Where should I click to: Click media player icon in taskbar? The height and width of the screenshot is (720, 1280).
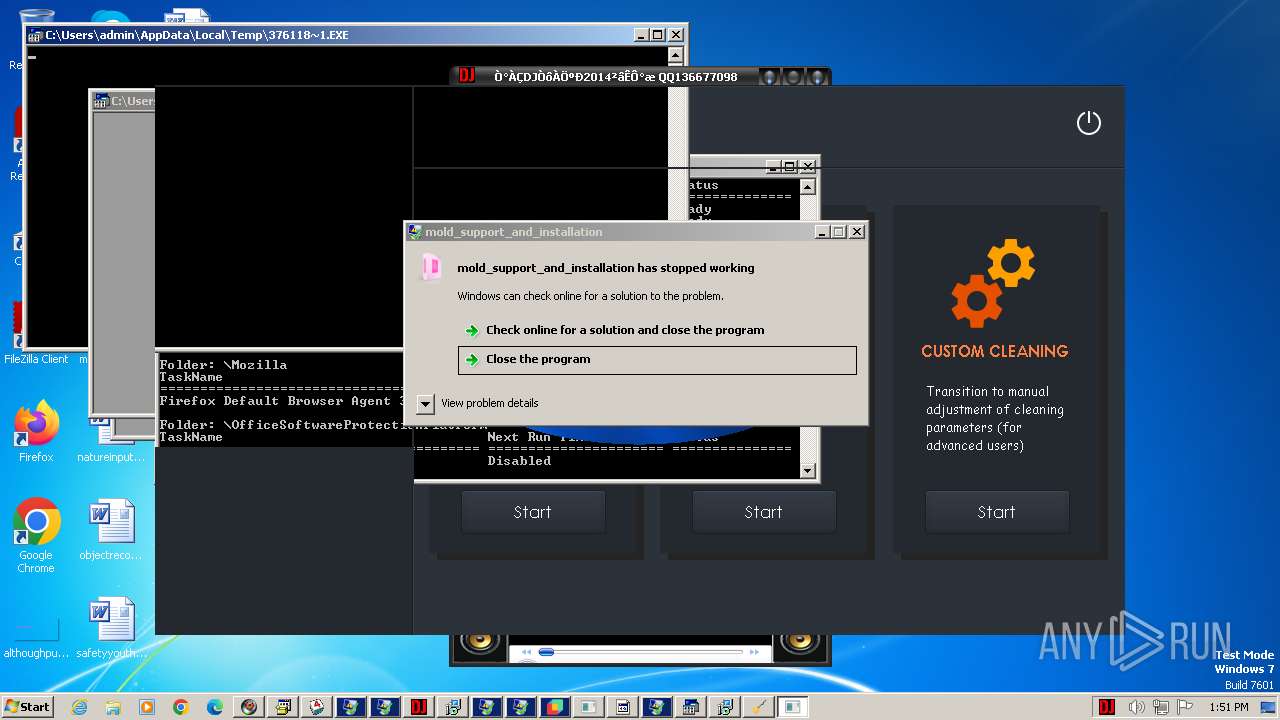coord(147,707)
